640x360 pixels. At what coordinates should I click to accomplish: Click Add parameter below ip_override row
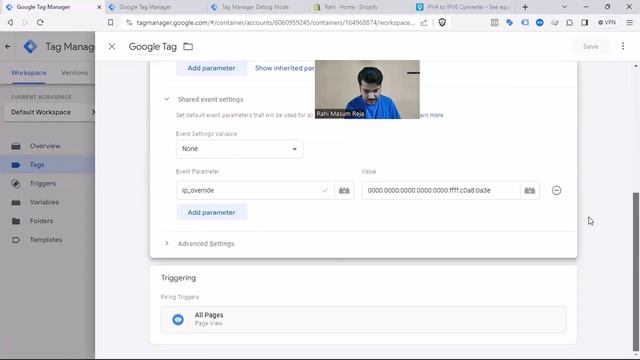coord(211,213)
